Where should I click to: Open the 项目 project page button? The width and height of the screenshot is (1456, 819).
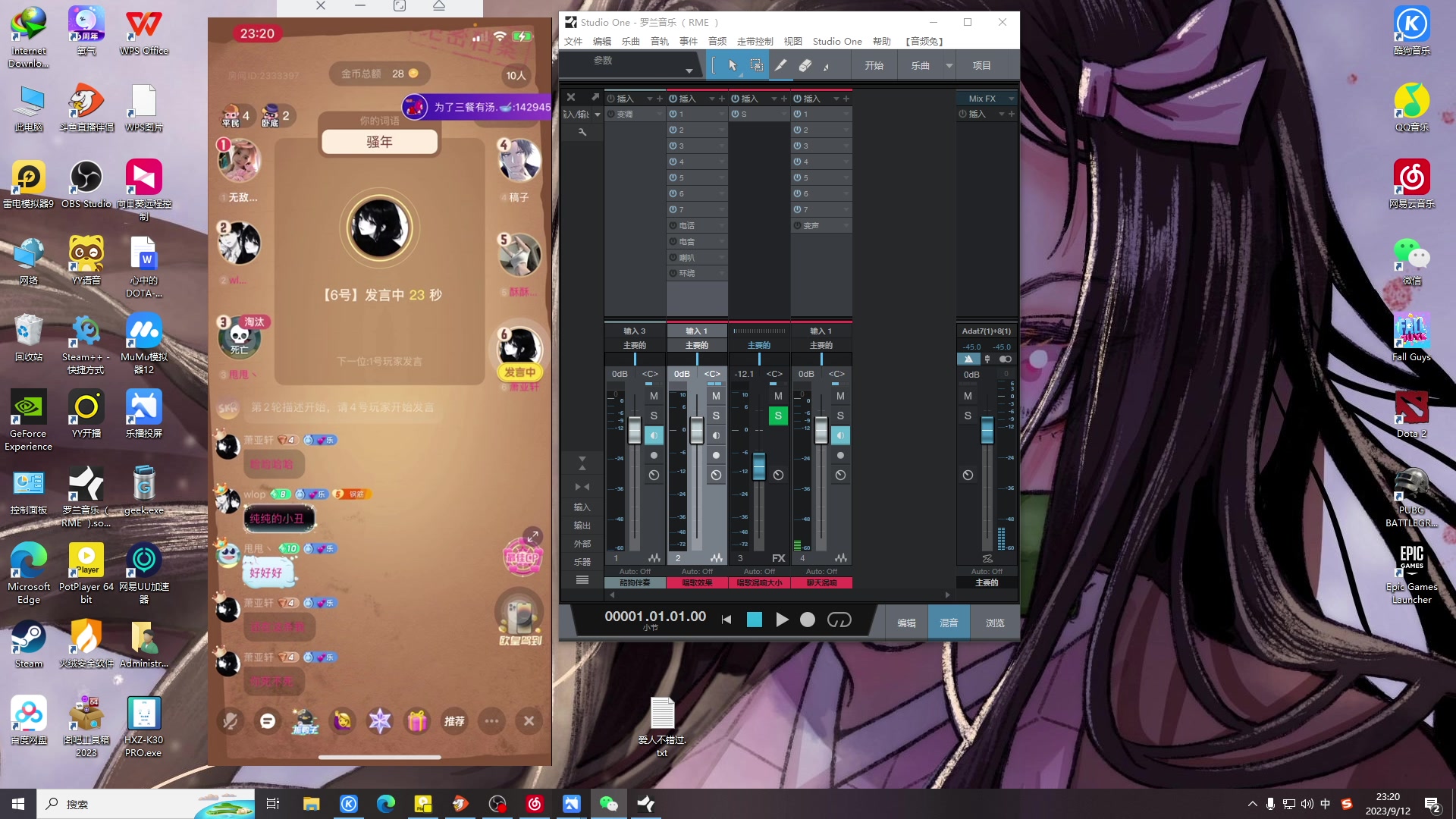(x=982, y=66)
